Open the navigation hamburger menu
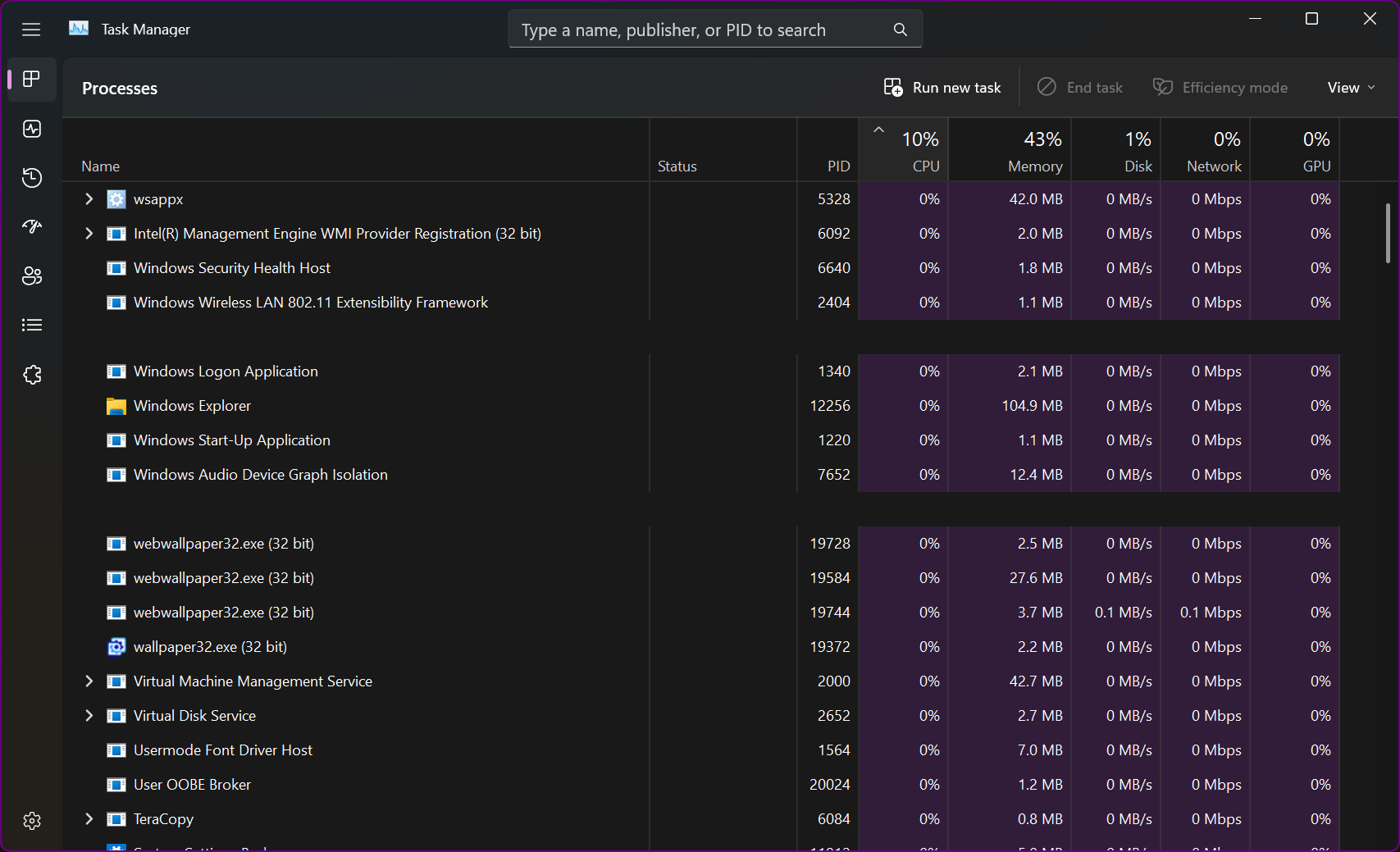This screenshot has height=852, width=1400. pos(31,29)
